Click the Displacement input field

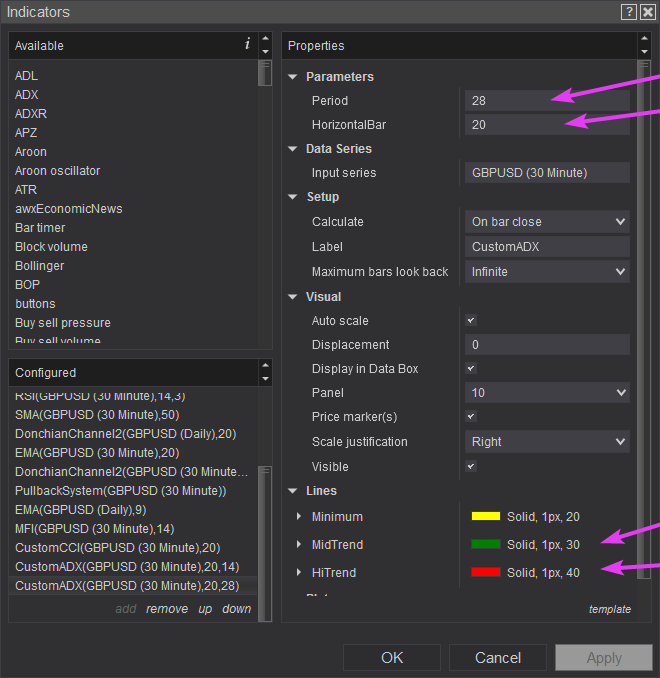point(547,345)
